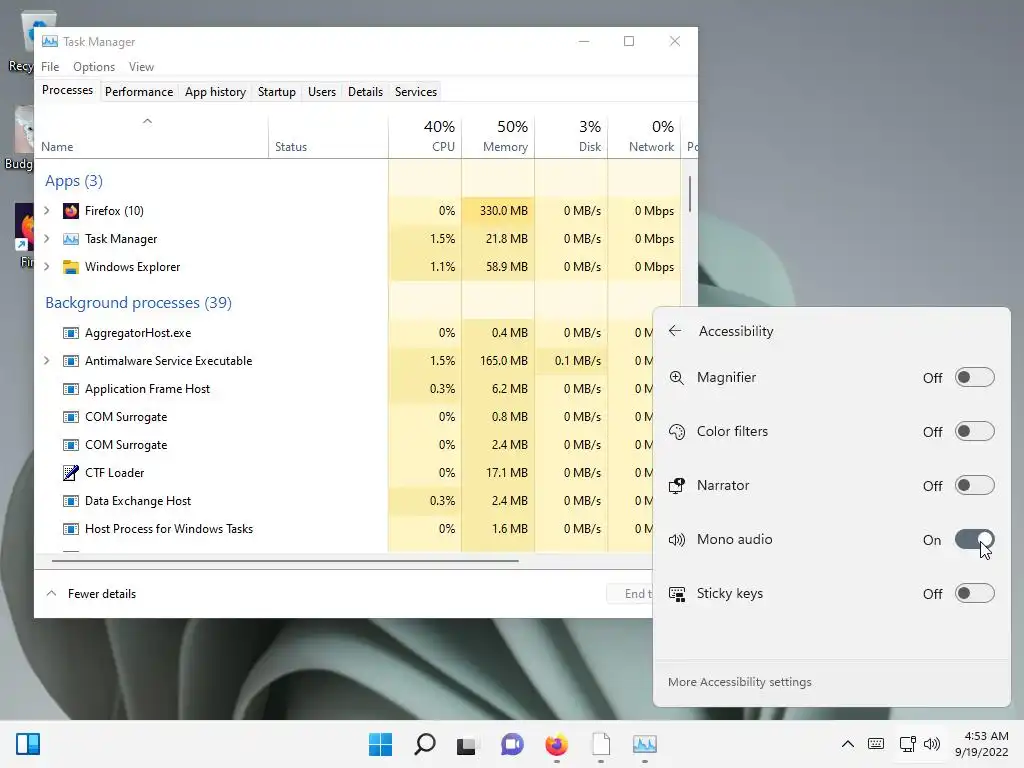Open the Options menu

point(94,67)
